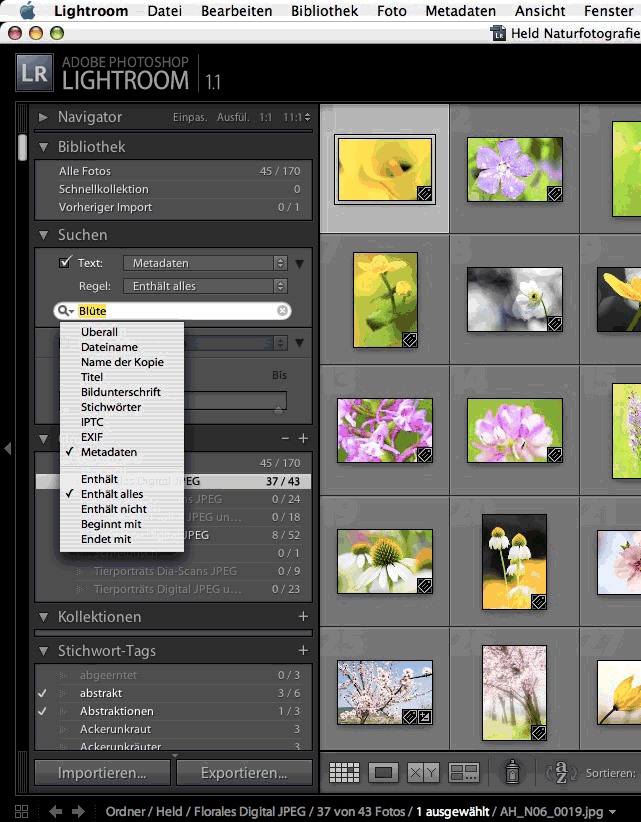Select the yellow rose thumbnail
The height and width of the screenshot is (822, 641).
385,170
